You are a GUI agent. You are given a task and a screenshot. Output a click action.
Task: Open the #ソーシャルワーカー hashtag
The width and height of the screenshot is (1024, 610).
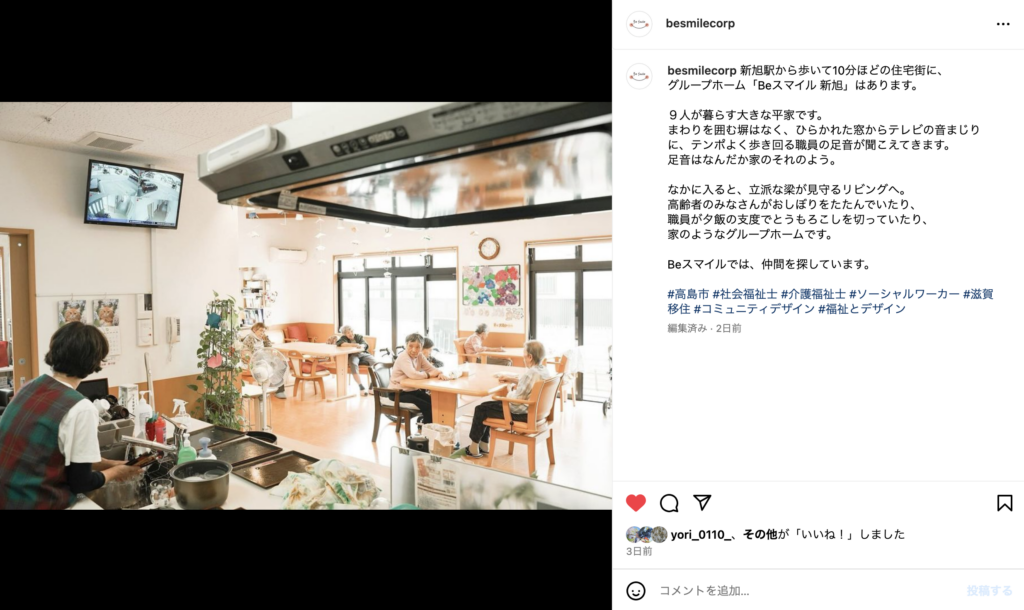pos(904,294)
